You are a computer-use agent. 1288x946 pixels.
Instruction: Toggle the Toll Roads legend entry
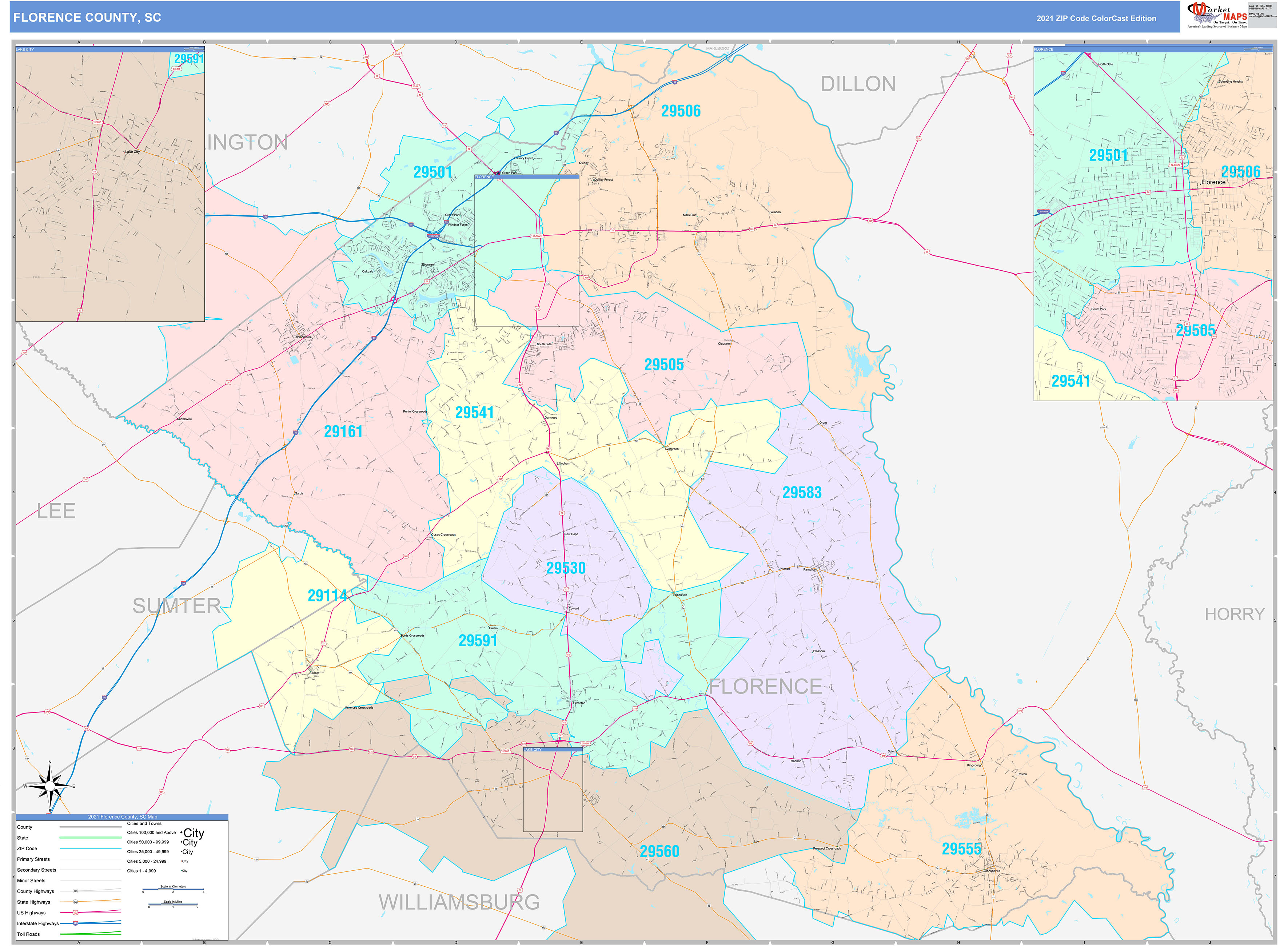(91, 934)
